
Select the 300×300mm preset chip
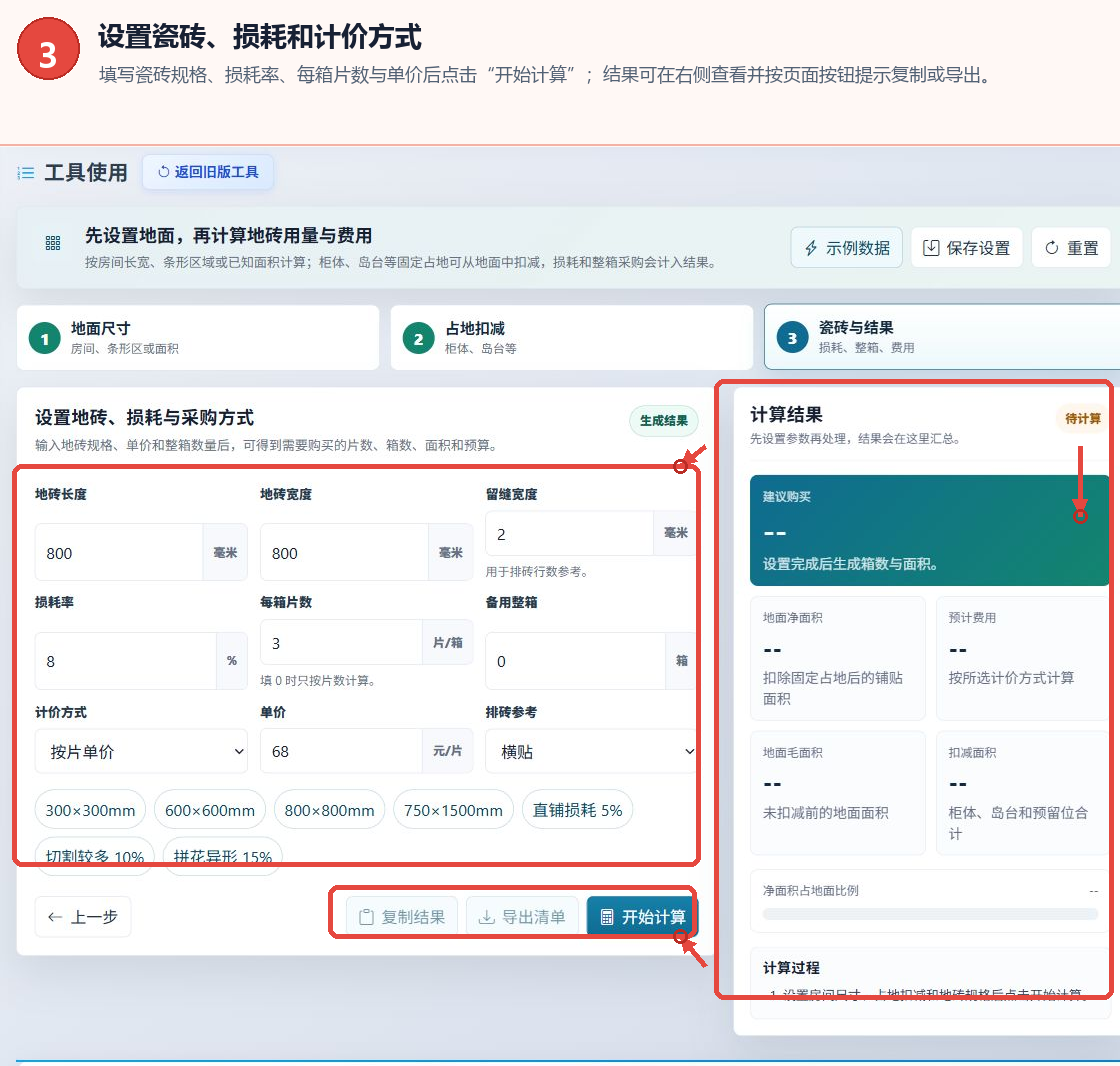(x=90, y=810)
